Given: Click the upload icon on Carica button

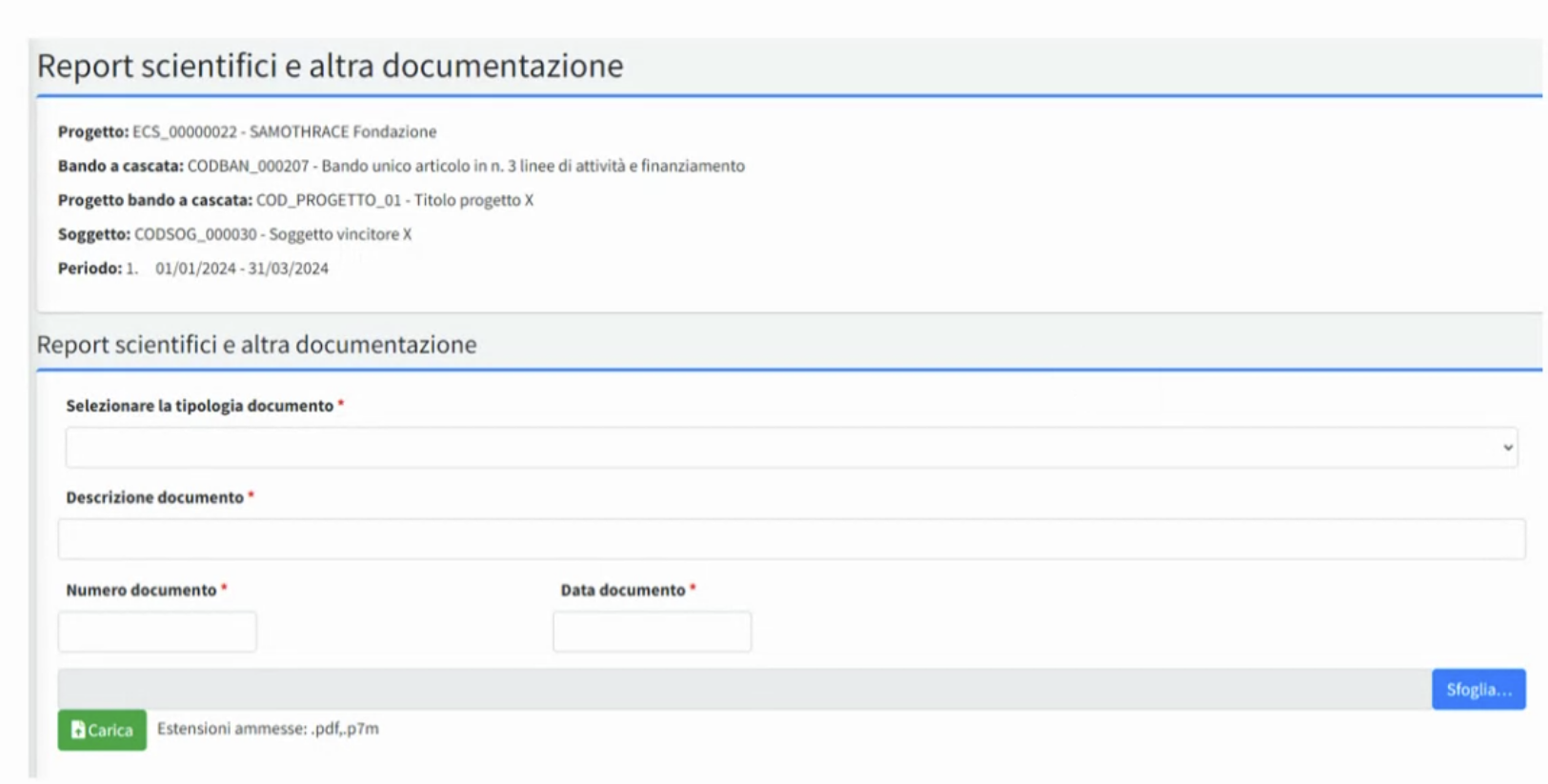Looking at the screenshot, I should tap(78, 730).
